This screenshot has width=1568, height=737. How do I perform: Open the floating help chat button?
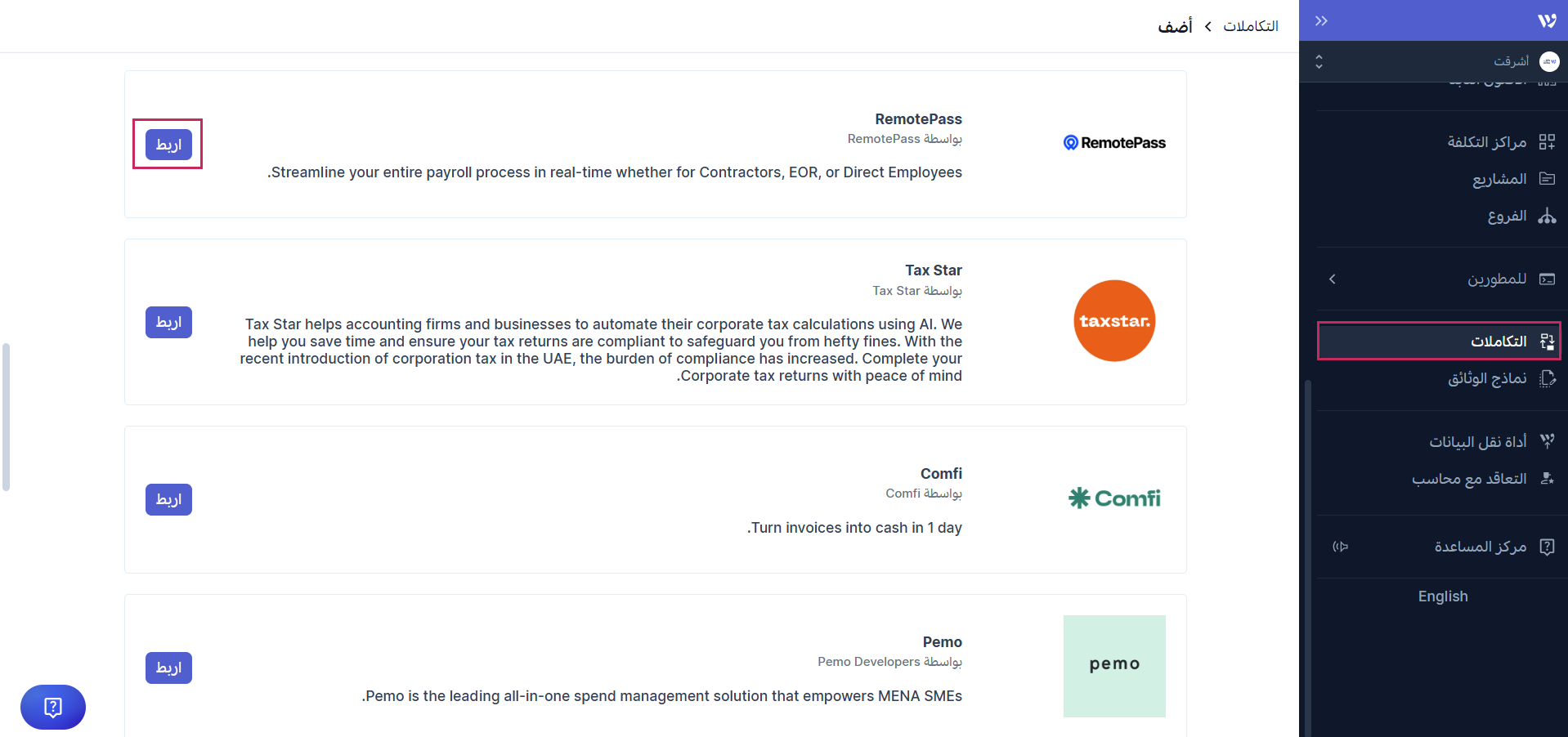click(53, 707)
